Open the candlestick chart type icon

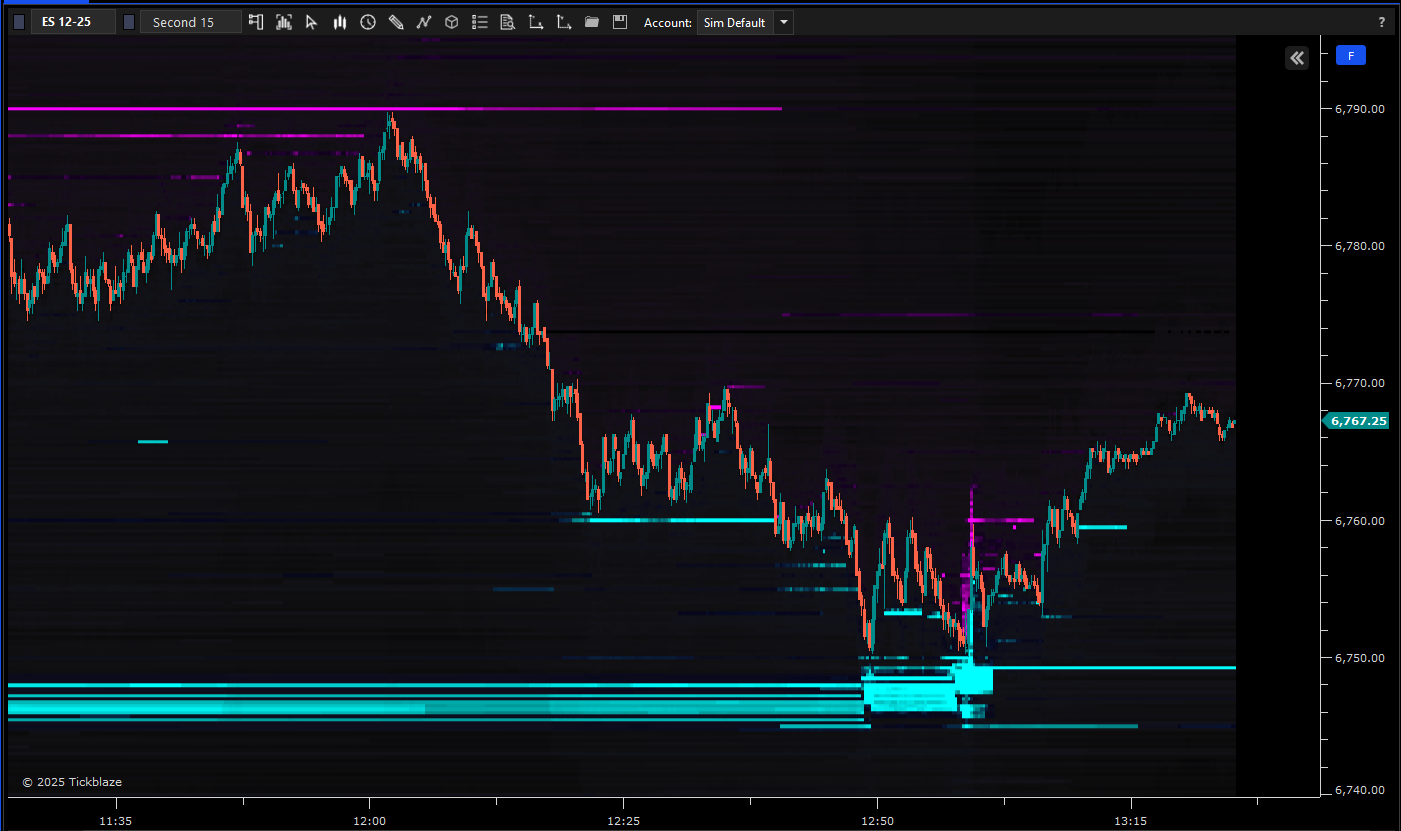(340, 22)
